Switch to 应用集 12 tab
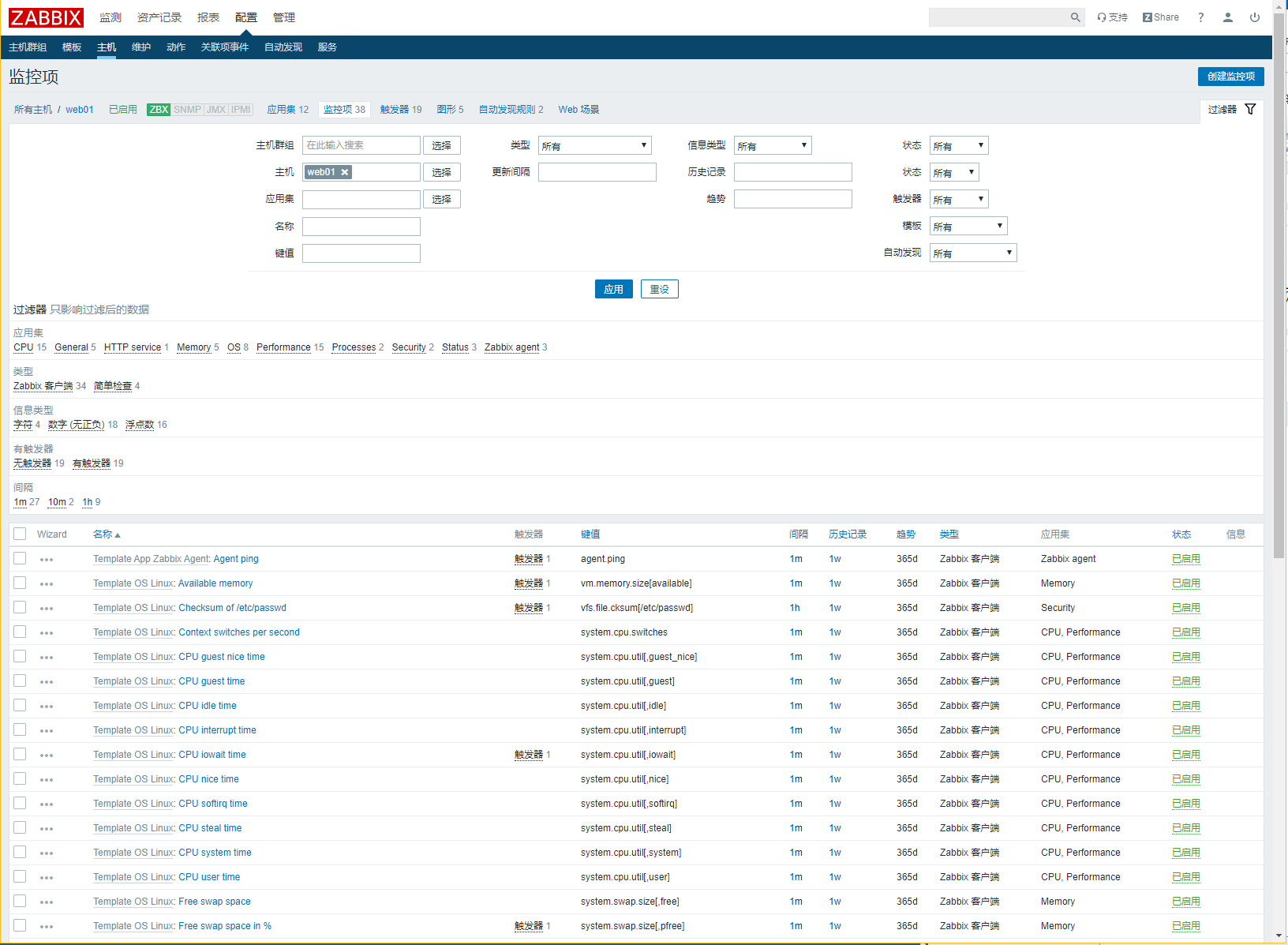This screenshot has width=1288, height=945. pos(288,110)
